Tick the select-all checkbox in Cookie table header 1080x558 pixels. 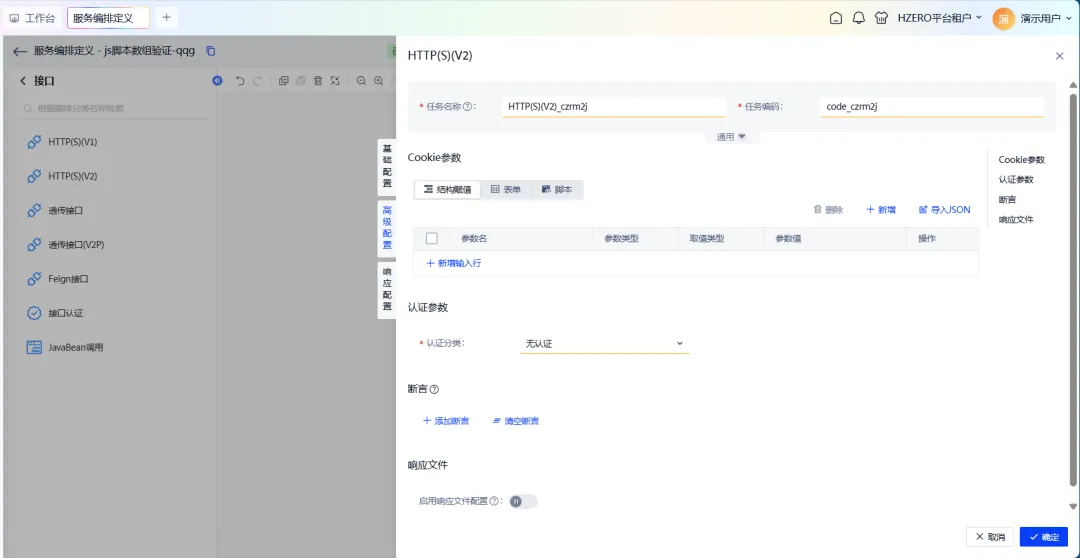coord(432,238)
